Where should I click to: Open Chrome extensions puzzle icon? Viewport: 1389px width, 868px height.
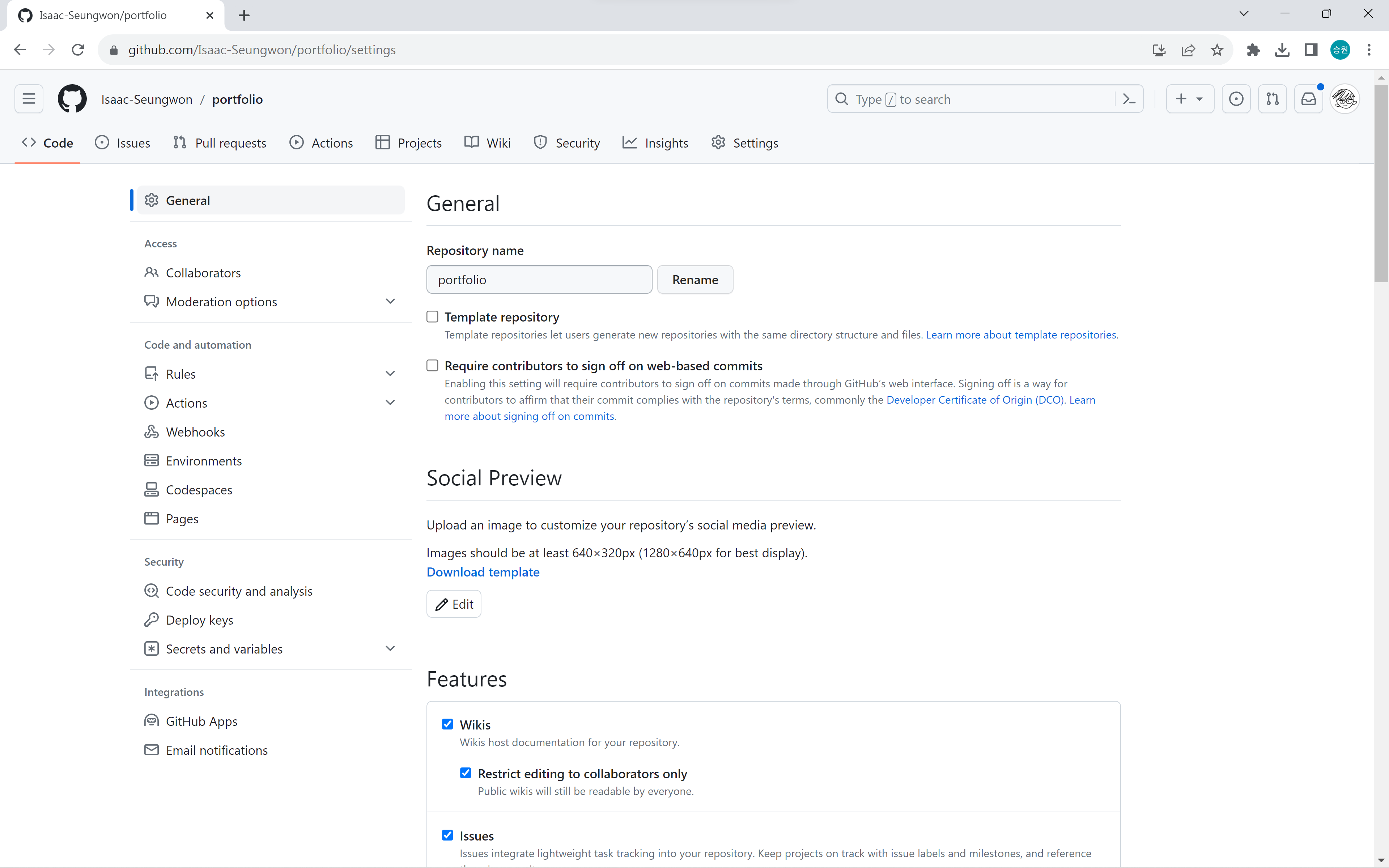pos(1253,50)
